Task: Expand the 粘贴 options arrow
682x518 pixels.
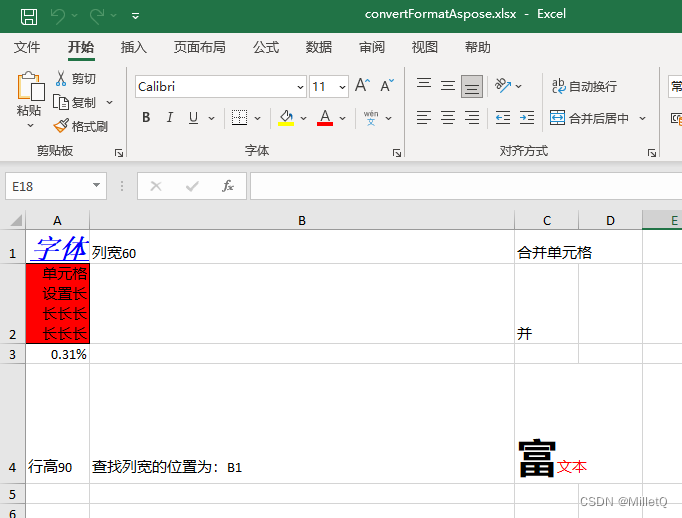Action: tap(30, 126)
